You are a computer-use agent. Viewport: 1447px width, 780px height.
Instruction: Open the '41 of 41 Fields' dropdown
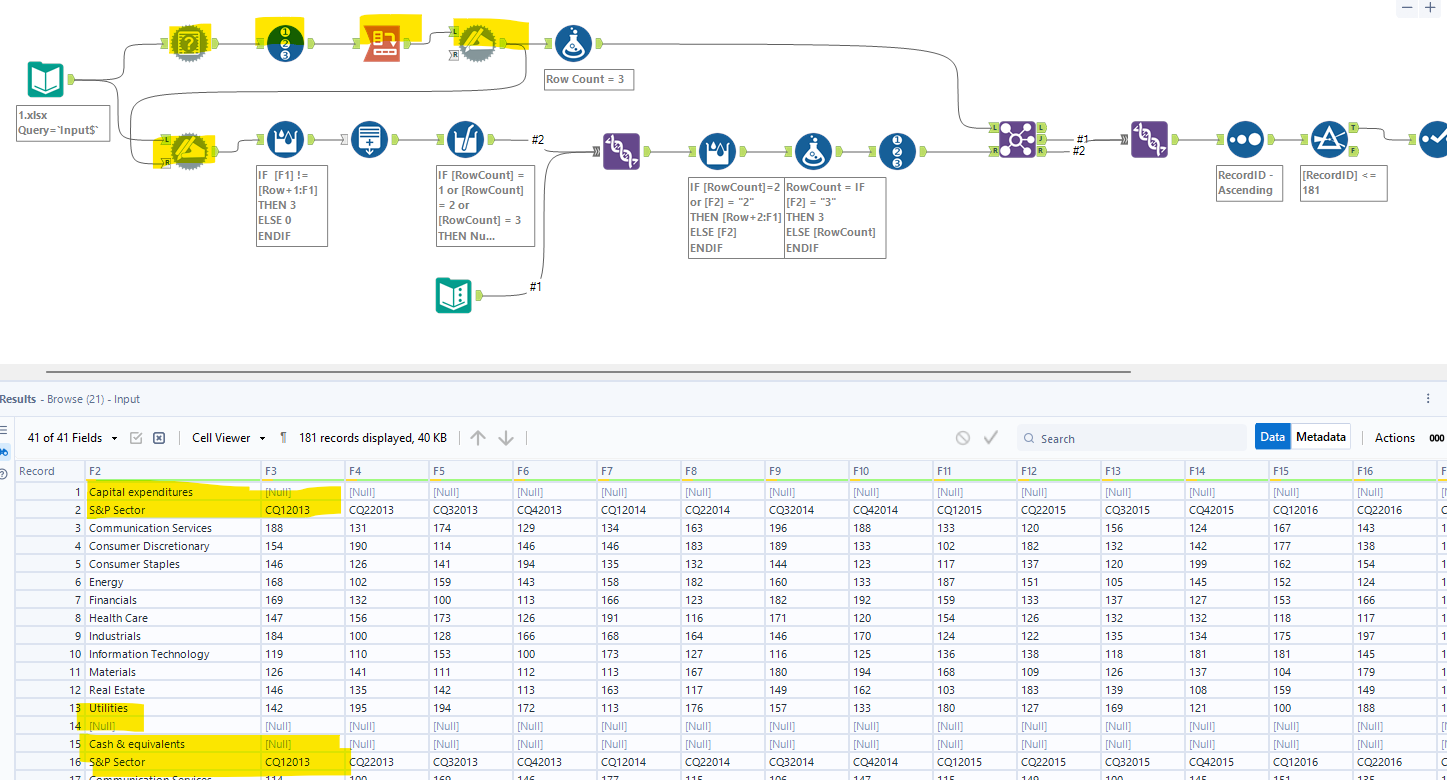tap(72, 437)
